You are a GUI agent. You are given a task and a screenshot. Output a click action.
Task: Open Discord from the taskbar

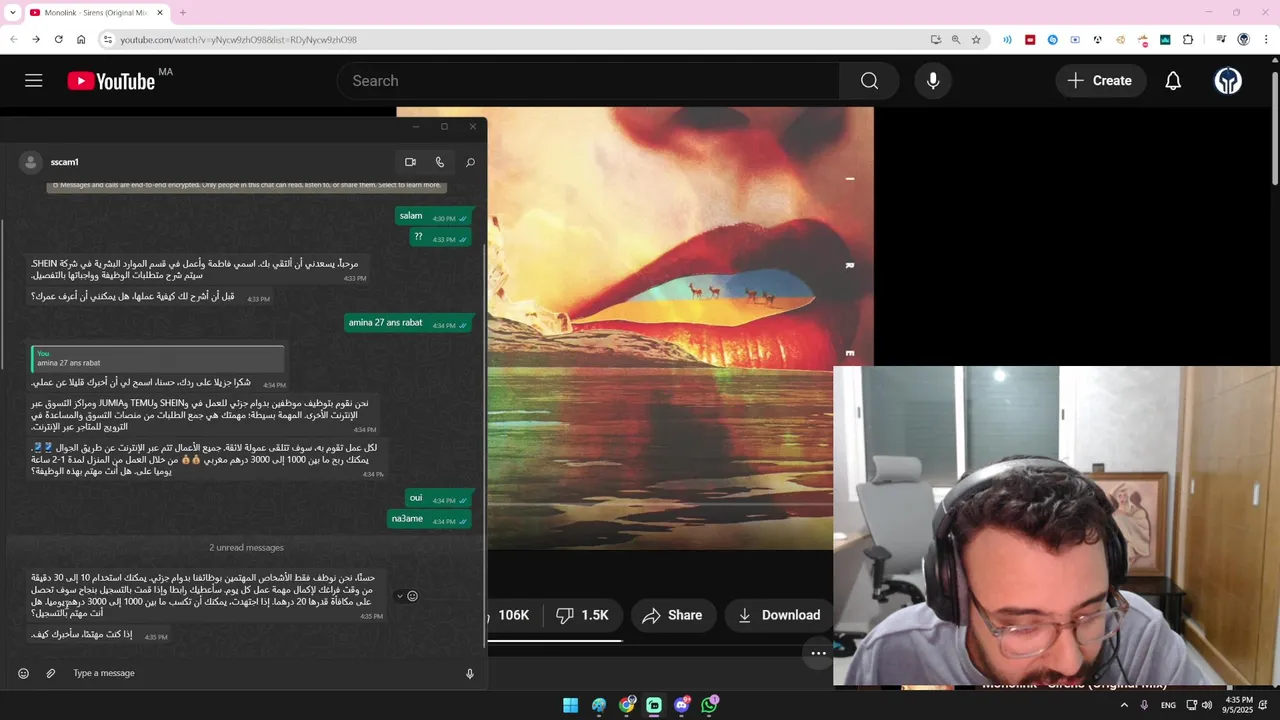click(x=682, y=705)
